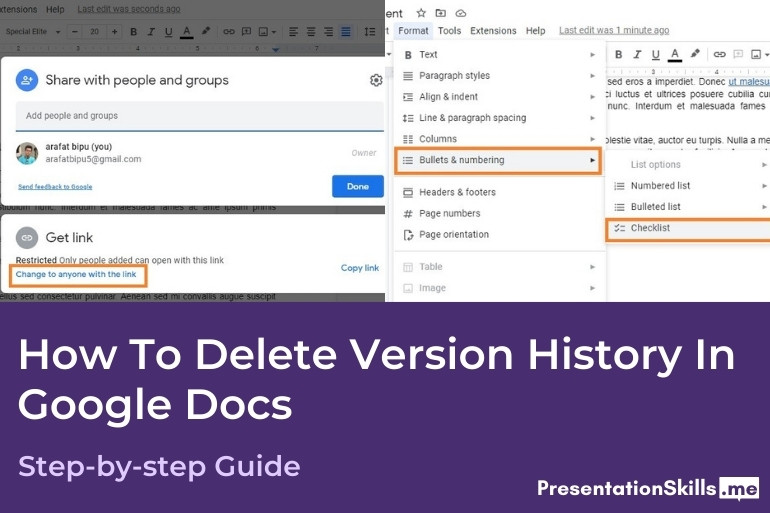
Task: Click insert image icon in left window toolbar
Action: pos(264,32)
